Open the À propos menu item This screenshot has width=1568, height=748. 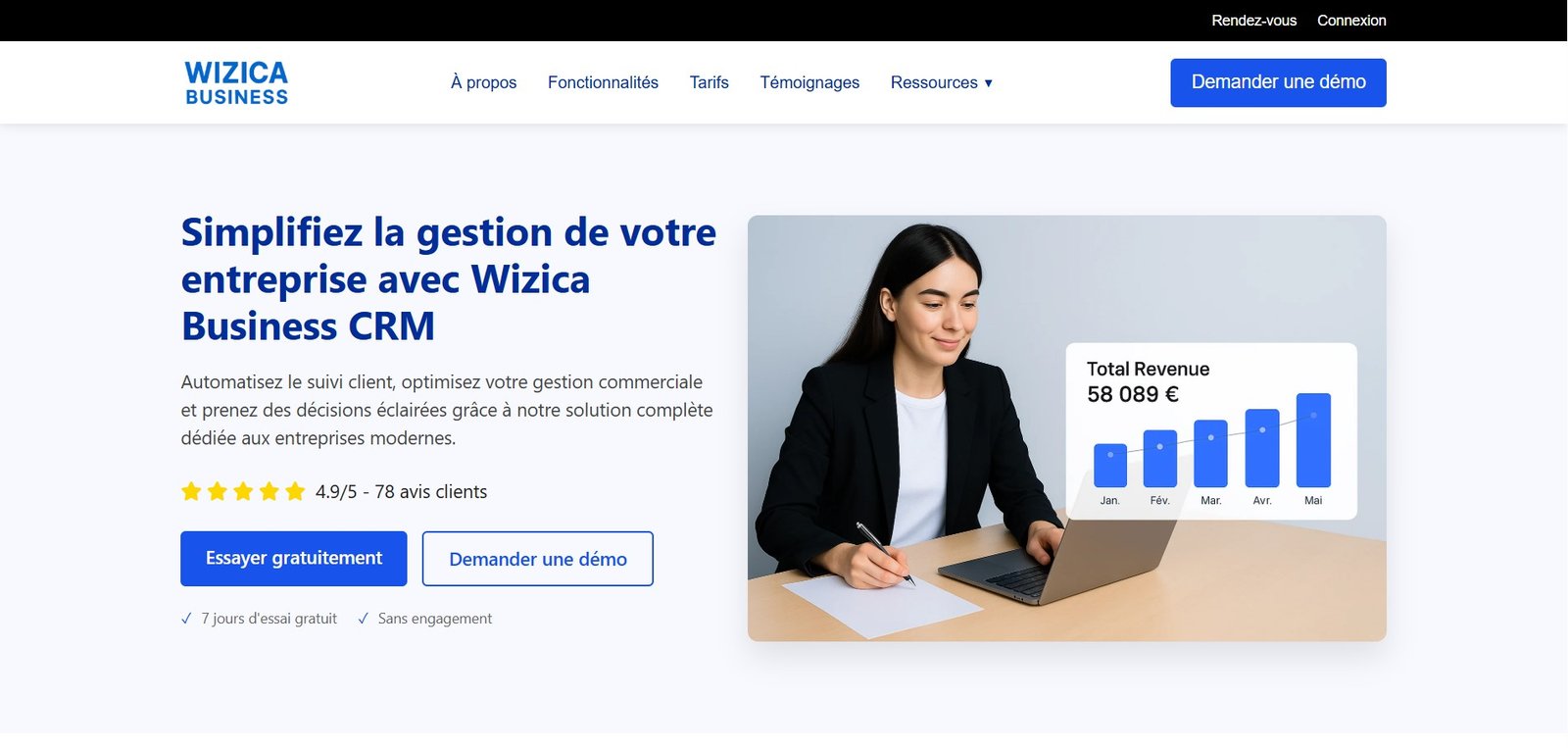[483, 82]
